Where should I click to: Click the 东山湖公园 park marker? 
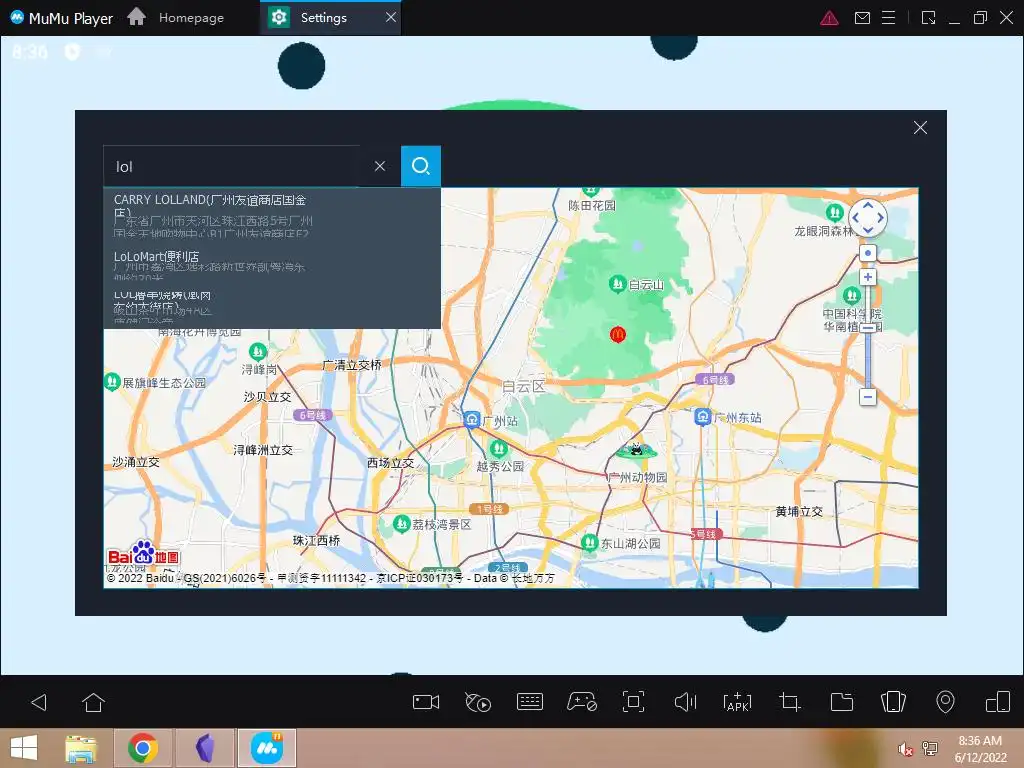tap(590, 543)
